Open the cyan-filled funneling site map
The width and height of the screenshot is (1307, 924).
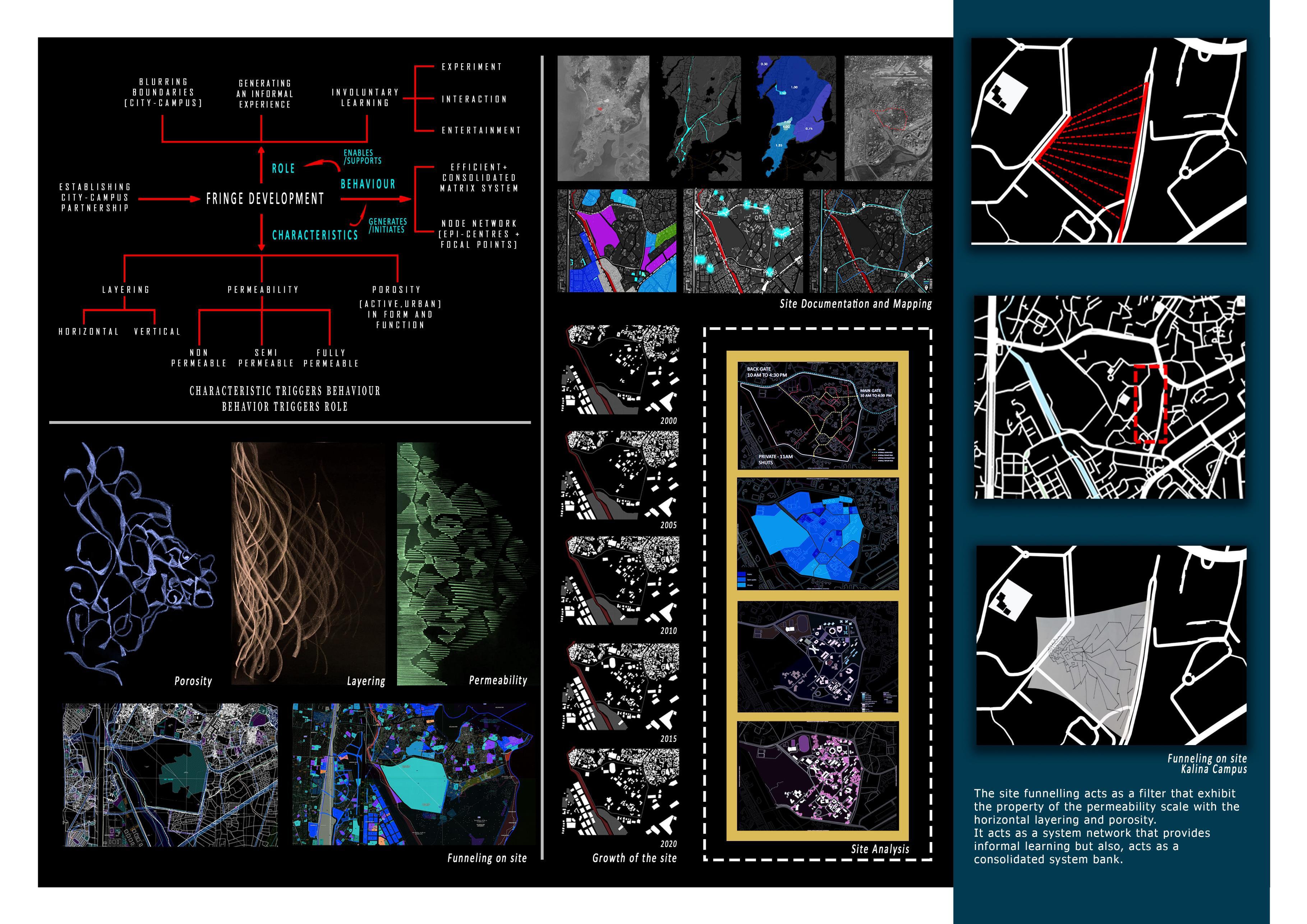(x=413, y=774)
